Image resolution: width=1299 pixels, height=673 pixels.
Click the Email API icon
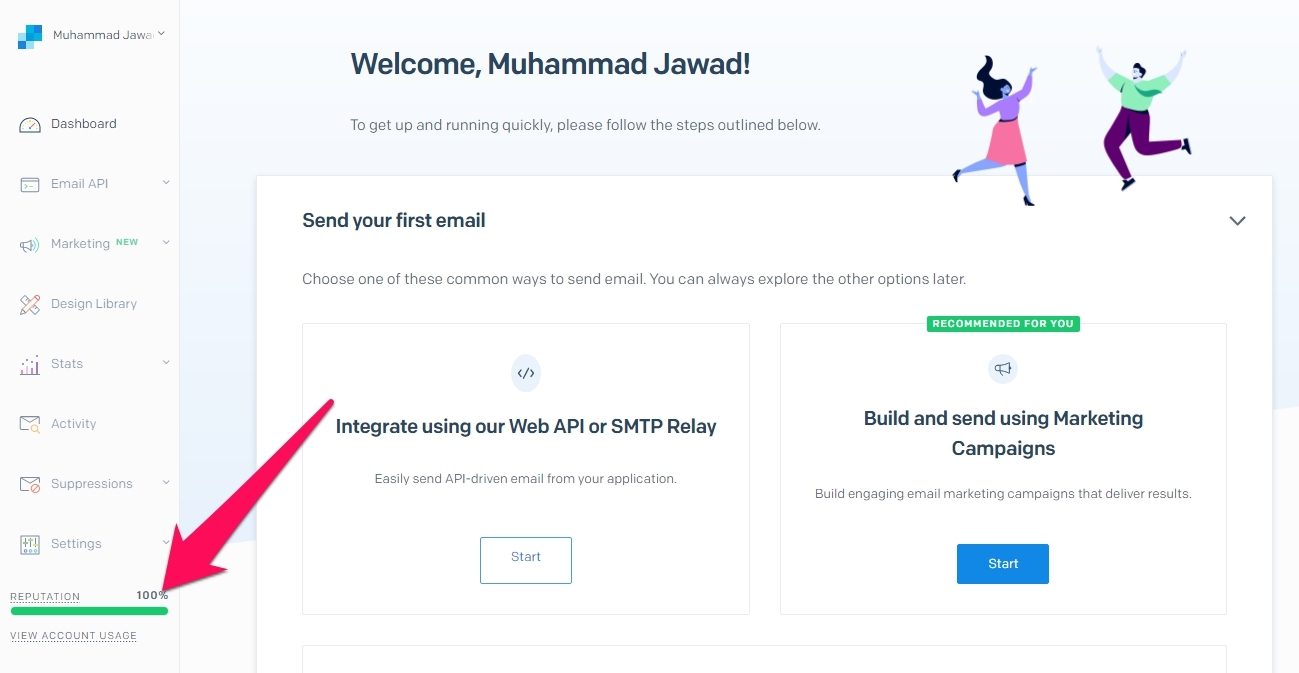[x=30, y=185]
